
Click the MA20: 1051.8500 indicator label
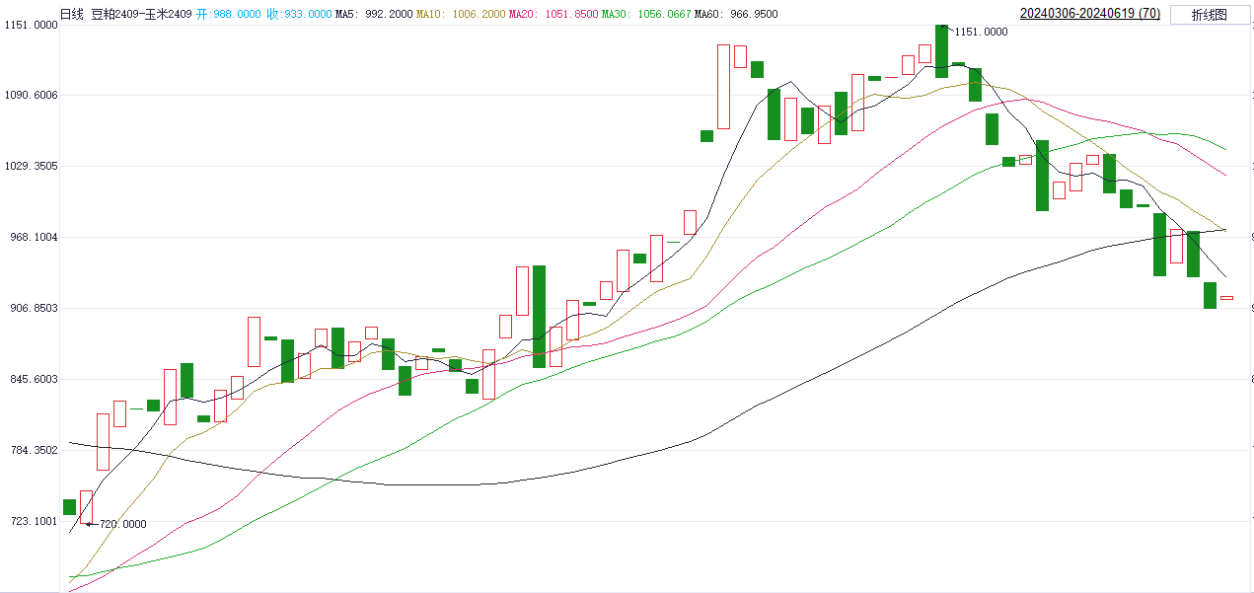[x=554, y=14]
